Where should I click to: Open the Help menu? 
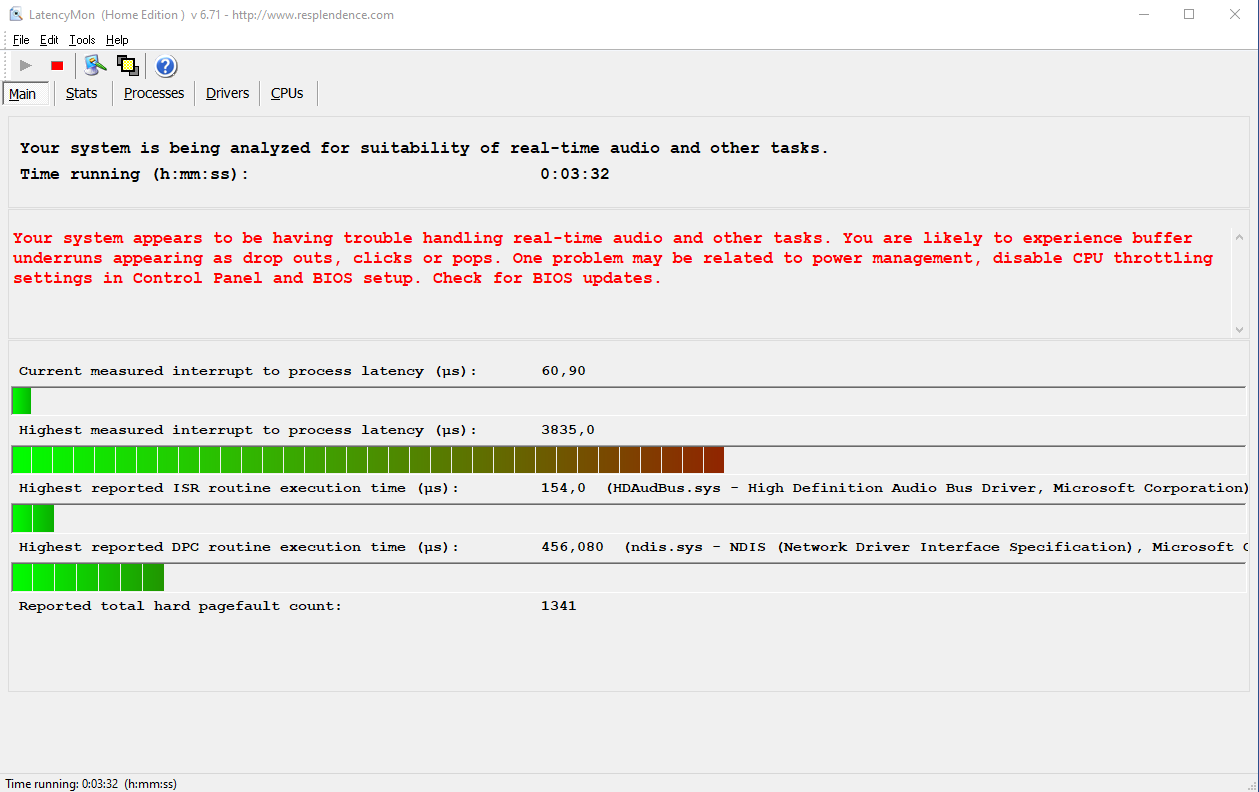click(x=117, y=40)
